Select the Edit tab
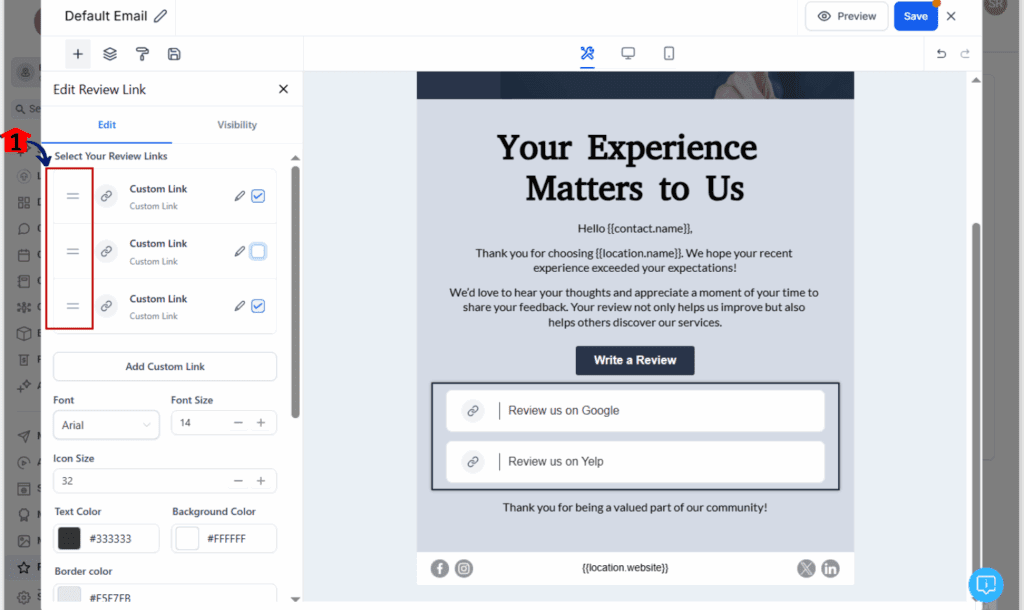This screenshot has width=1024, height=610. [x=107, y=125]
